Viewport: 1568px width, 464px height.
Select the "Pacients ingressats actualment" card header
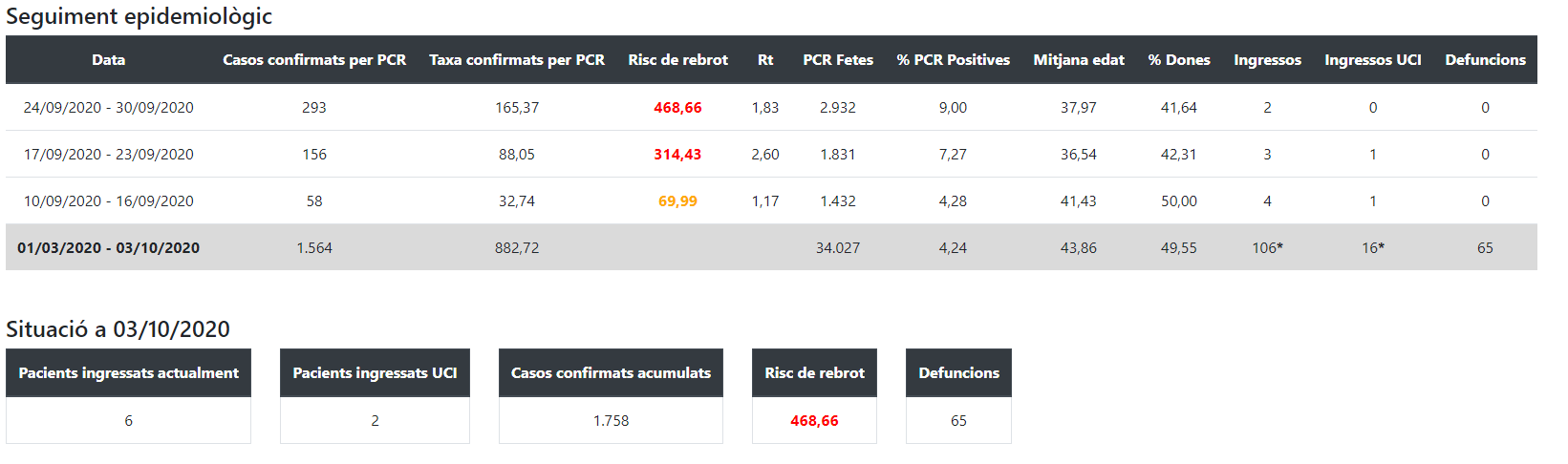tap(129, 373)
